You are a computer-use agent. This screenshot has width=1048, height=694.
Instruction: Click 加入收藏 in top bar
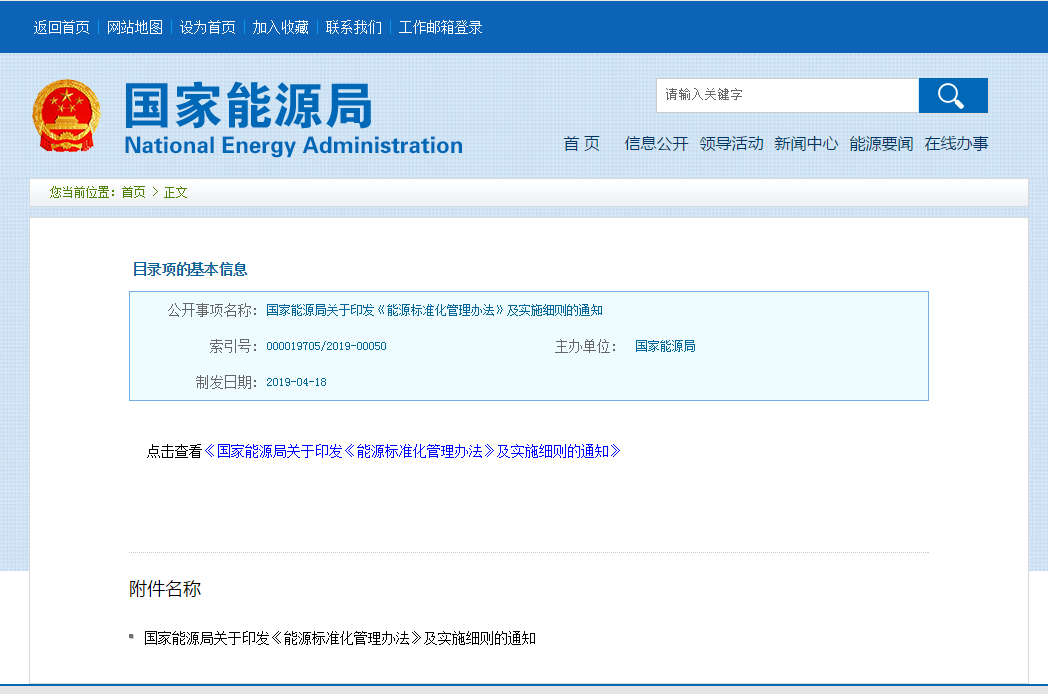click(x=280, y=27)
